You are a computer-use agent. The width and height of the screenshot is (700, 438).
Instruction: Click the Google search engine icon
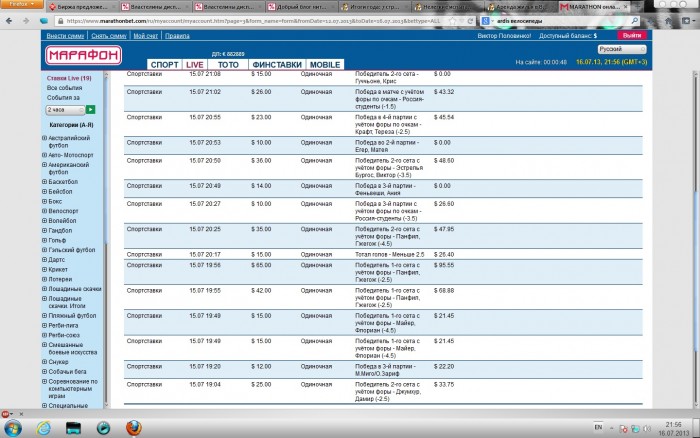tap(486, 21)
